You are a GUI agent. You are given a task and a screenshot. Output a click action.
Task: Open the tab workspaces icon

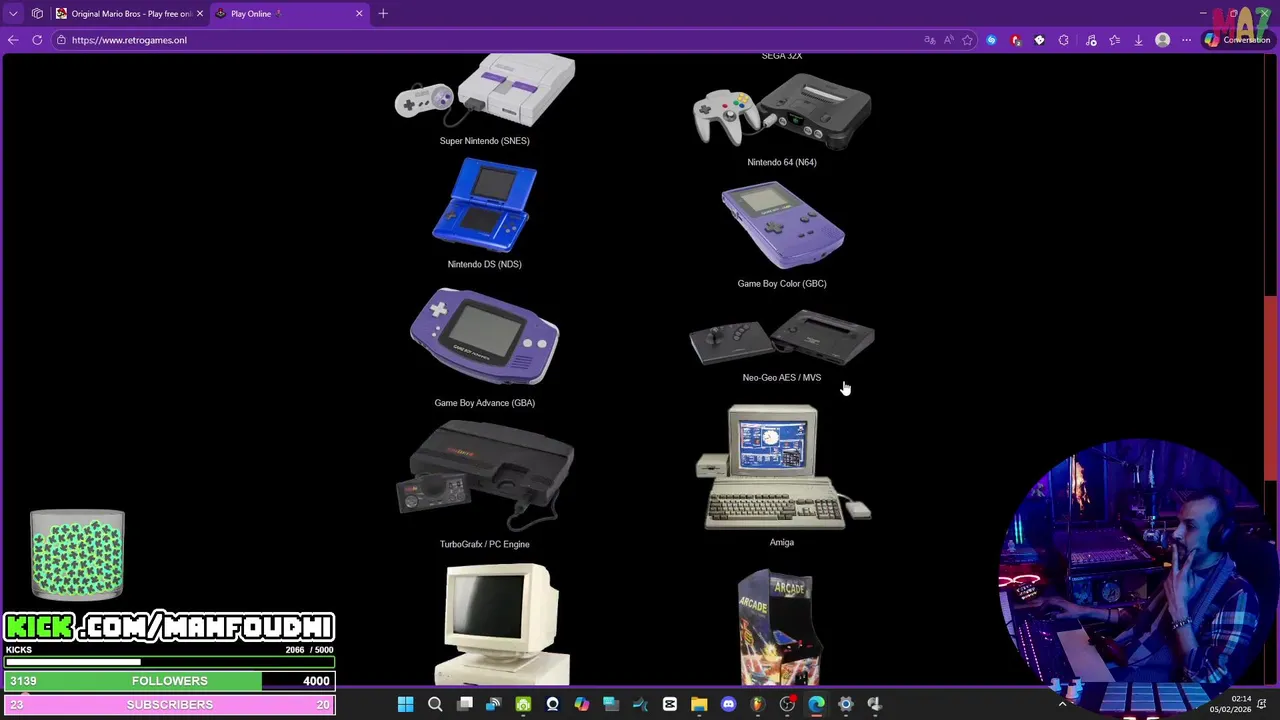click(37, 14)
